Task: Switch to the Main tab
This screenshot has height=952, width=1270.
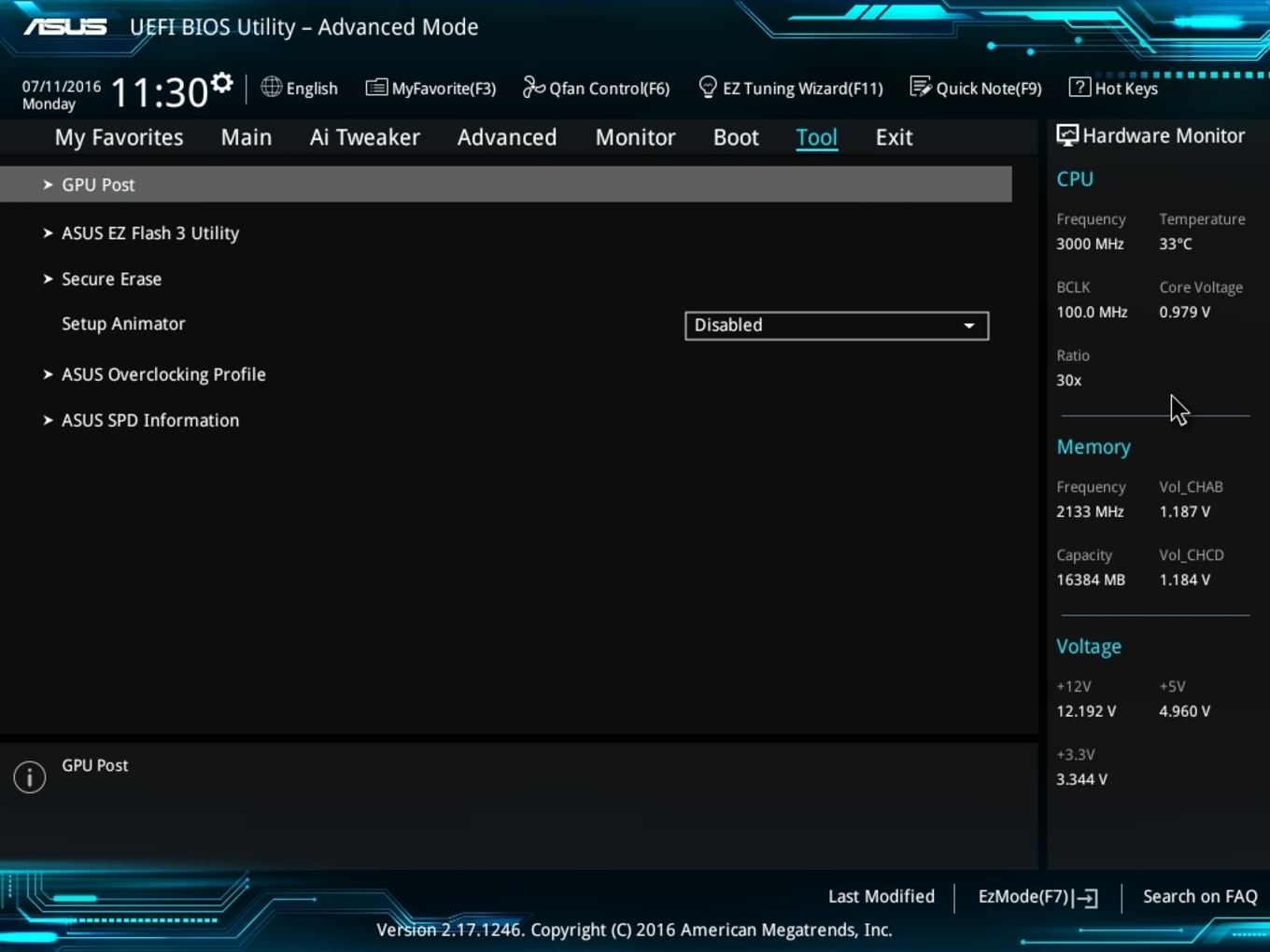Action: pyautogui.click(x=247, y=137)
